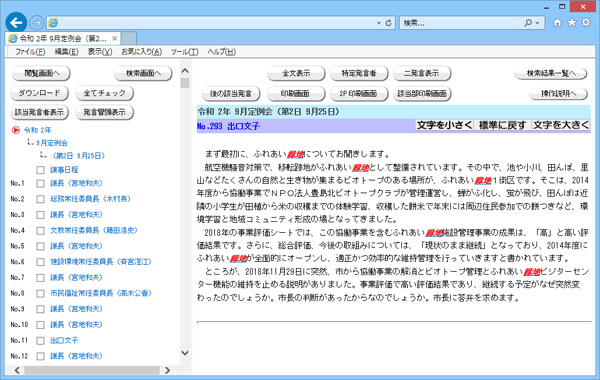Open No.2 総務常任委員長 speaker link
The width and height of the screenshot is (600, 380).
click(x=90, y=199)
